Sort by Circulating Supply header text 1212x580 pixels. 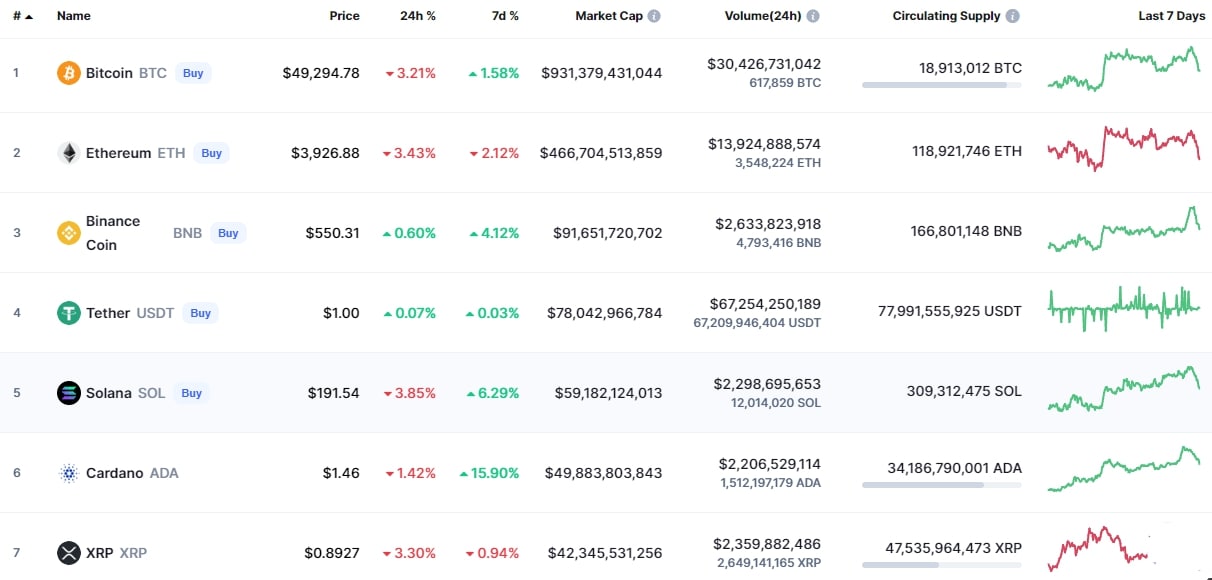(x=946, y=16)
